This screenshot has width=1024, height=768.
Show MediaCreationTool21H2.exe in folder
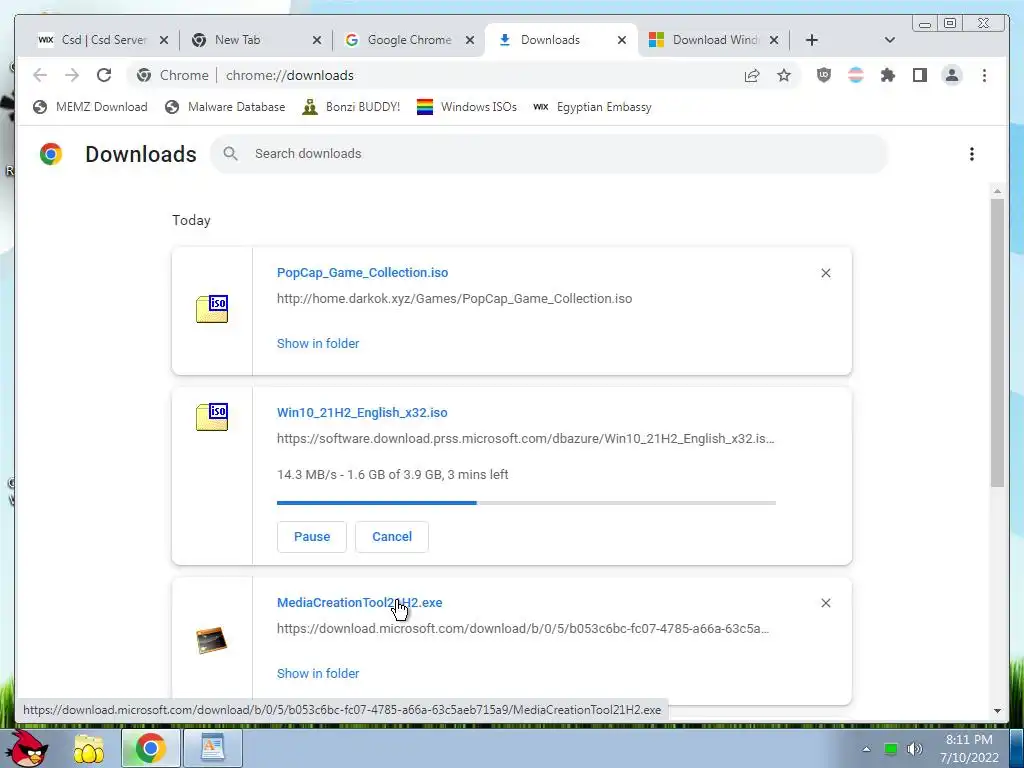pyautogui.click(x=318, y=673)
